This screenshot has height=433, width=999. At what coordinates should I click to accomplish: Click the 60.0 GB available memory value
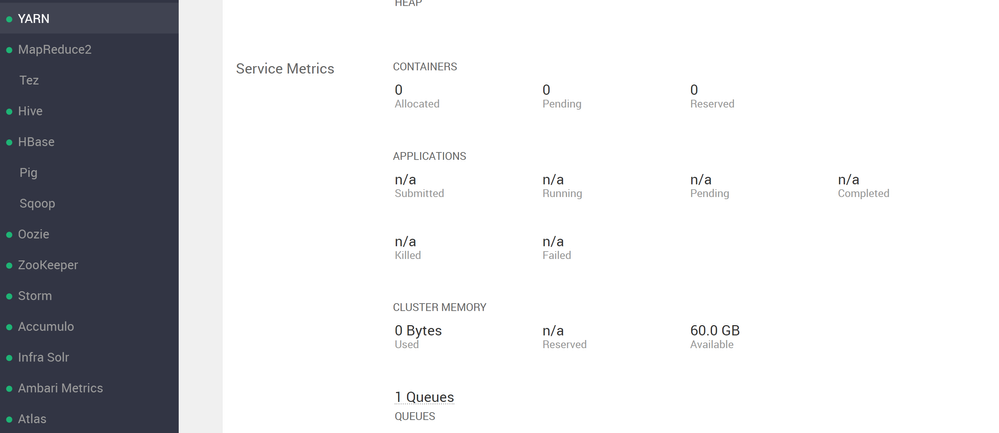pos(715,330)
